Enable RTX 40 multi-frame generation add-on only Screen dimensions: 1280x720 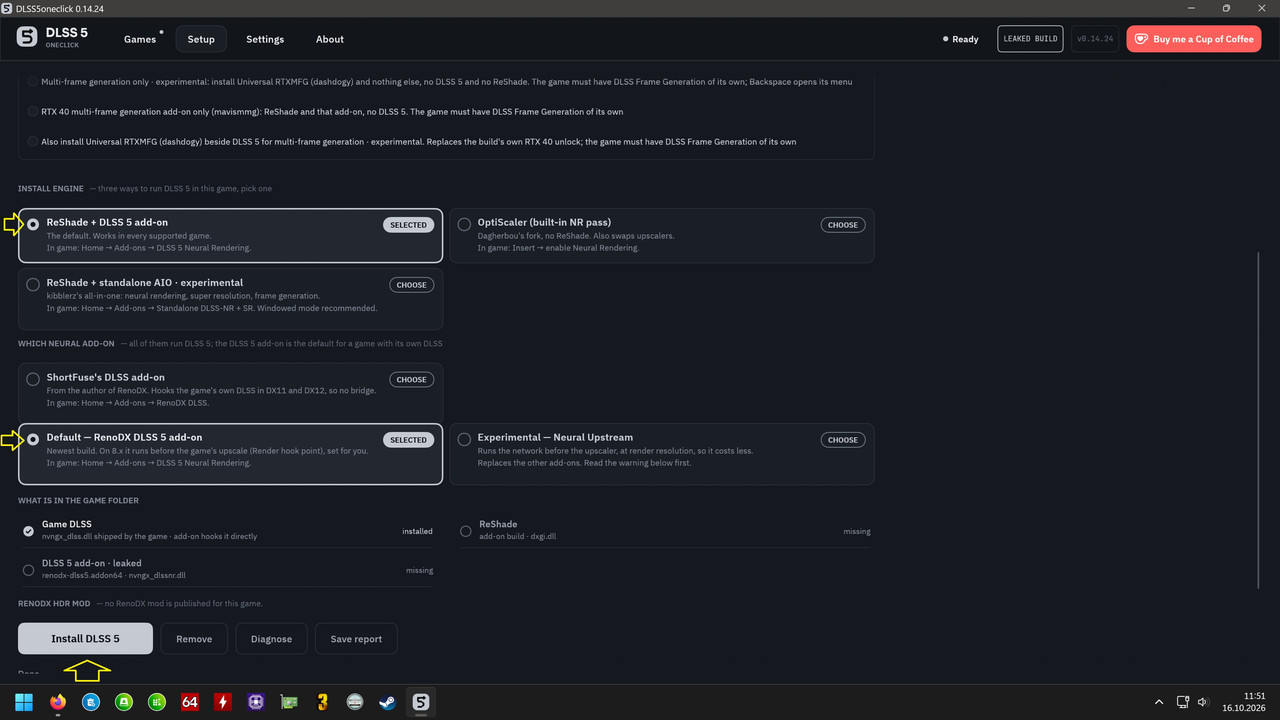coord(33,112)
